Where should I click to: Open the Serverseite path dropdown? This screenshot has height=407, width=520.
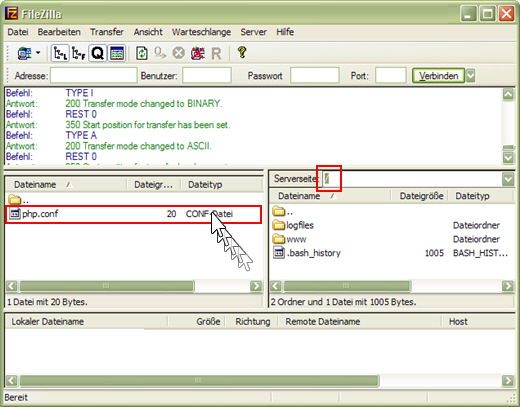tap(508, 179)
